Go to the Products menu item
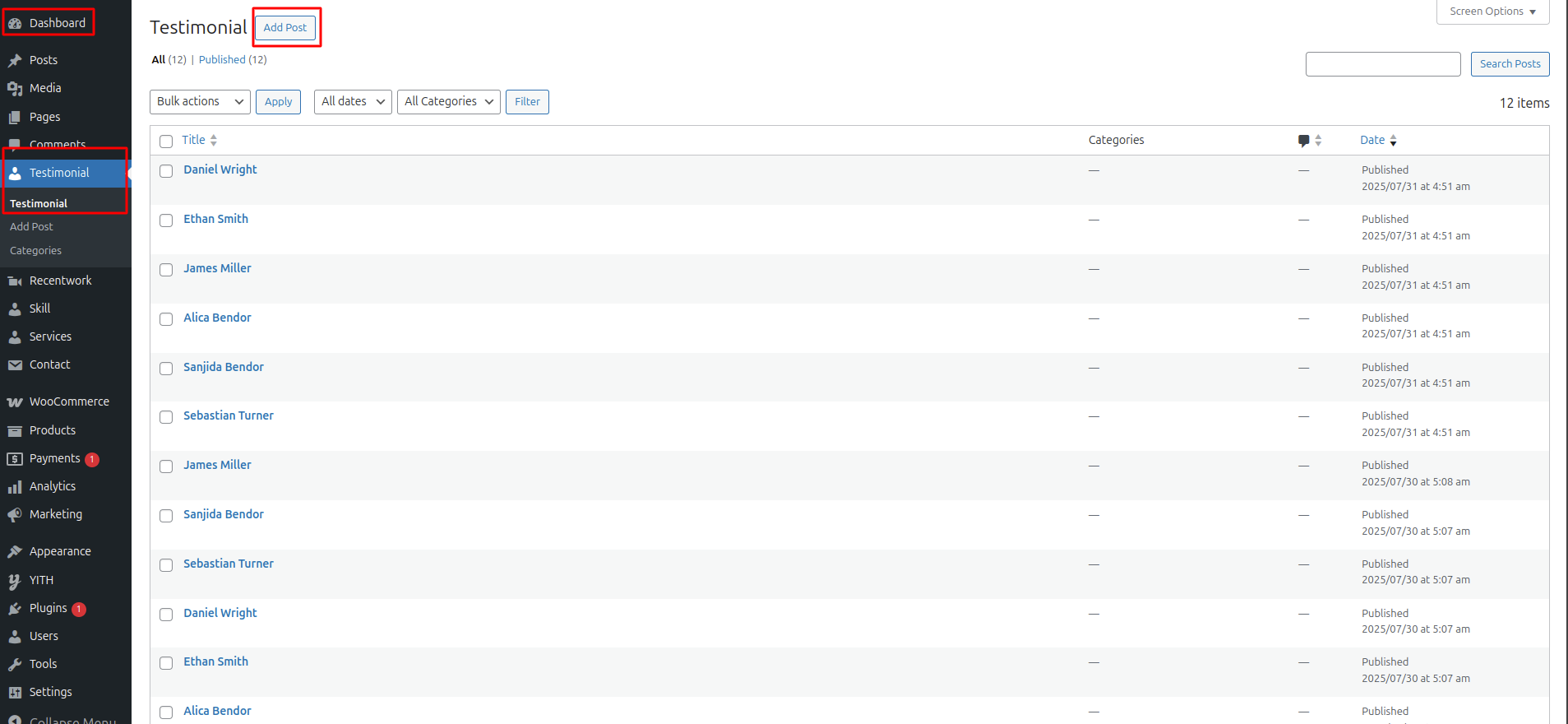The height and width of the screenshot is (724, 1568). 53,430
